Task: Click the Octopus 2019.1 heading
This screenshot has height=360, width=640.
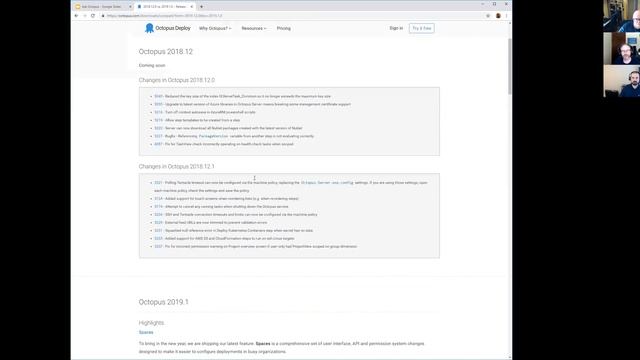Action: (164, 302)
